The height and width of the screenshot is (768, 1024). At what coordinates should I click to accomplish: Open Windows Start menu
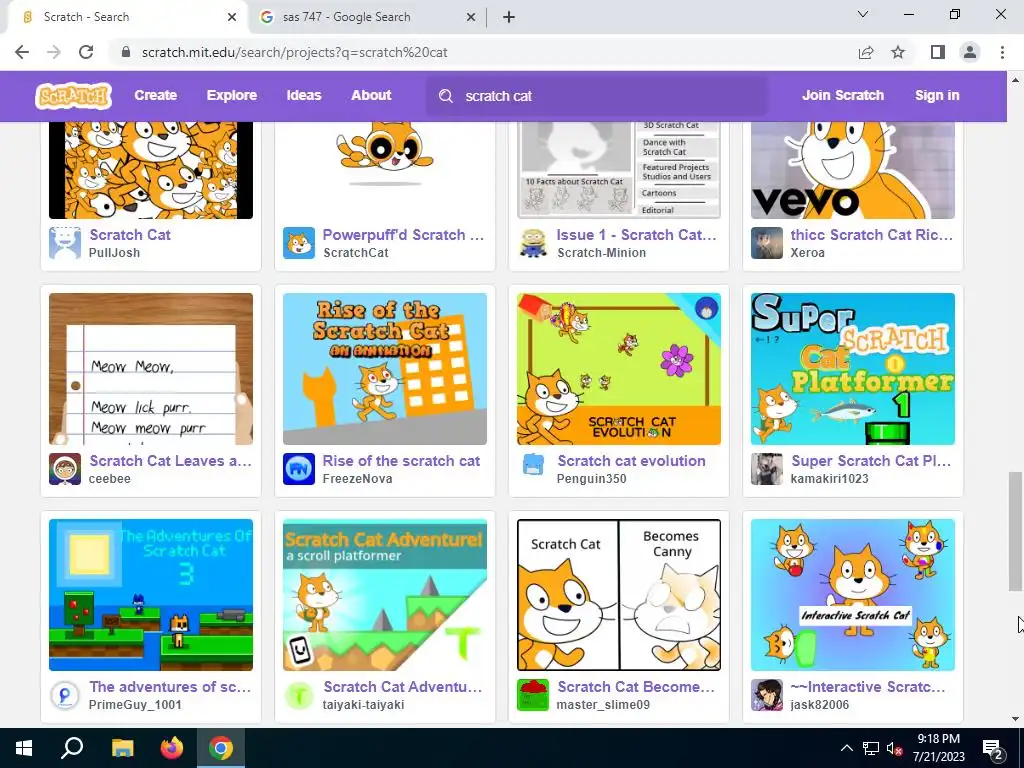point(24,748)
